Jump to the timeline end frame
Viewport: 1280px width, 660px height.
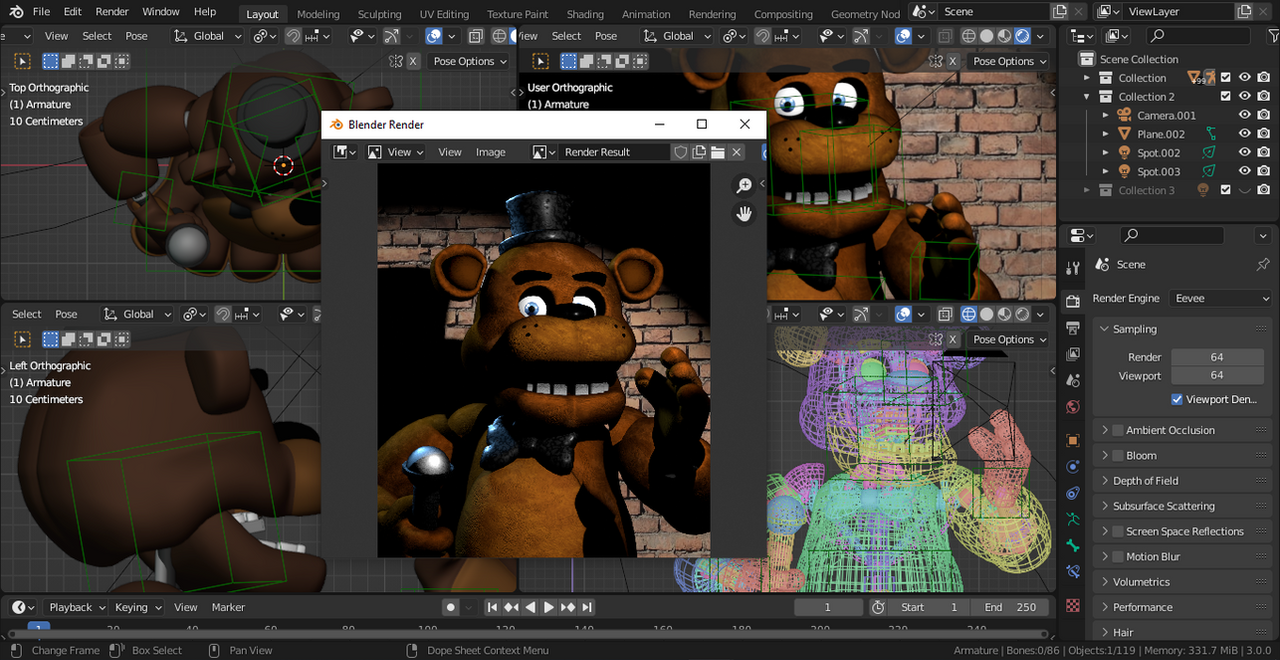pos(587,607)
